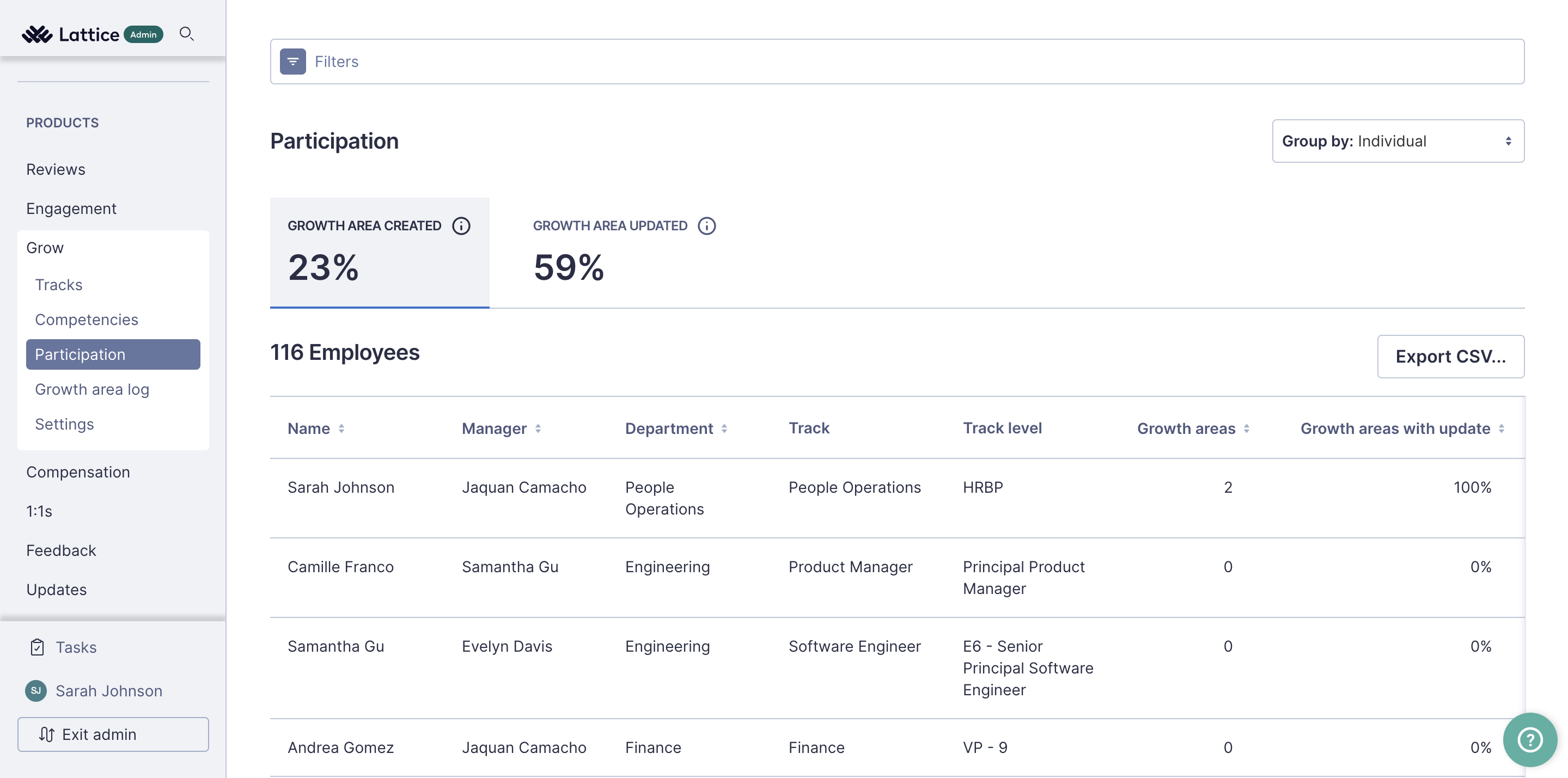This screenshot has height=778, width=1568.
Task: Open Grow section in the sidebar
Action: (x=45, y=248)
